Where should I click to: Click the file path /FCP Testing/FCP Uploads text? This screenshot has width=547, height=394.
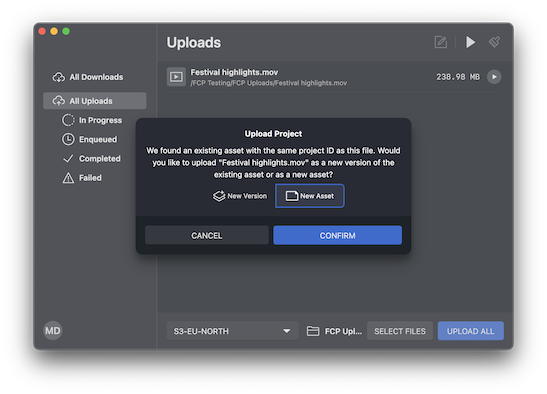269,83
